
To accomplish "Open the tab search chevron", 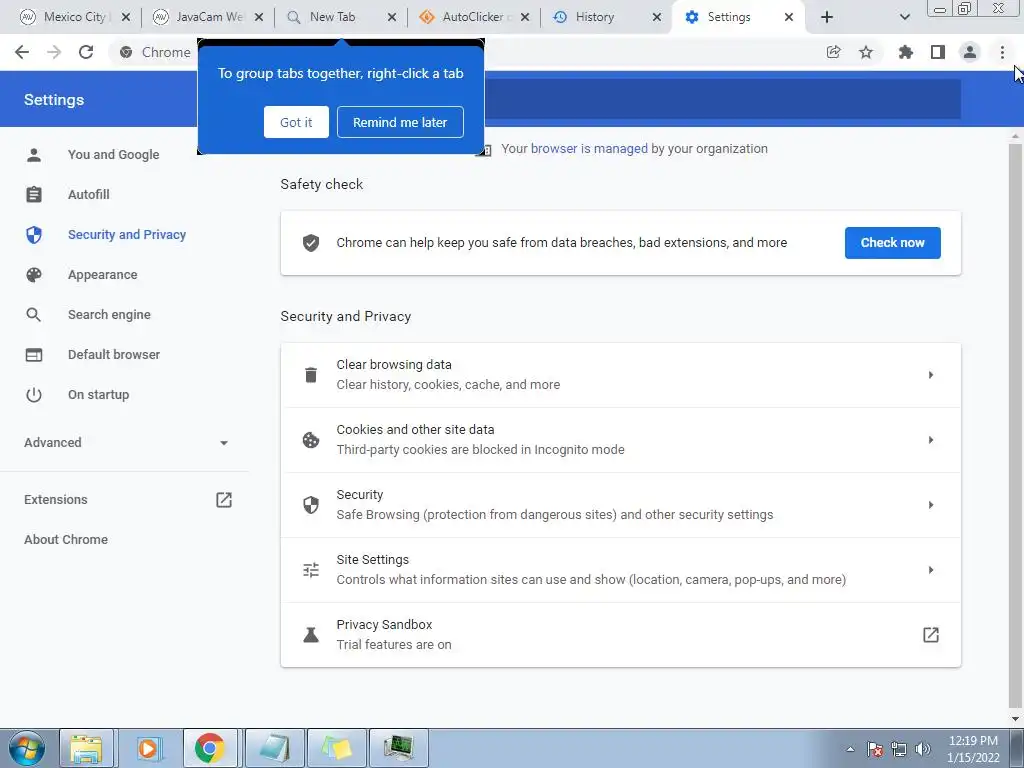I will pyautogui.click(x=904, y=17).
